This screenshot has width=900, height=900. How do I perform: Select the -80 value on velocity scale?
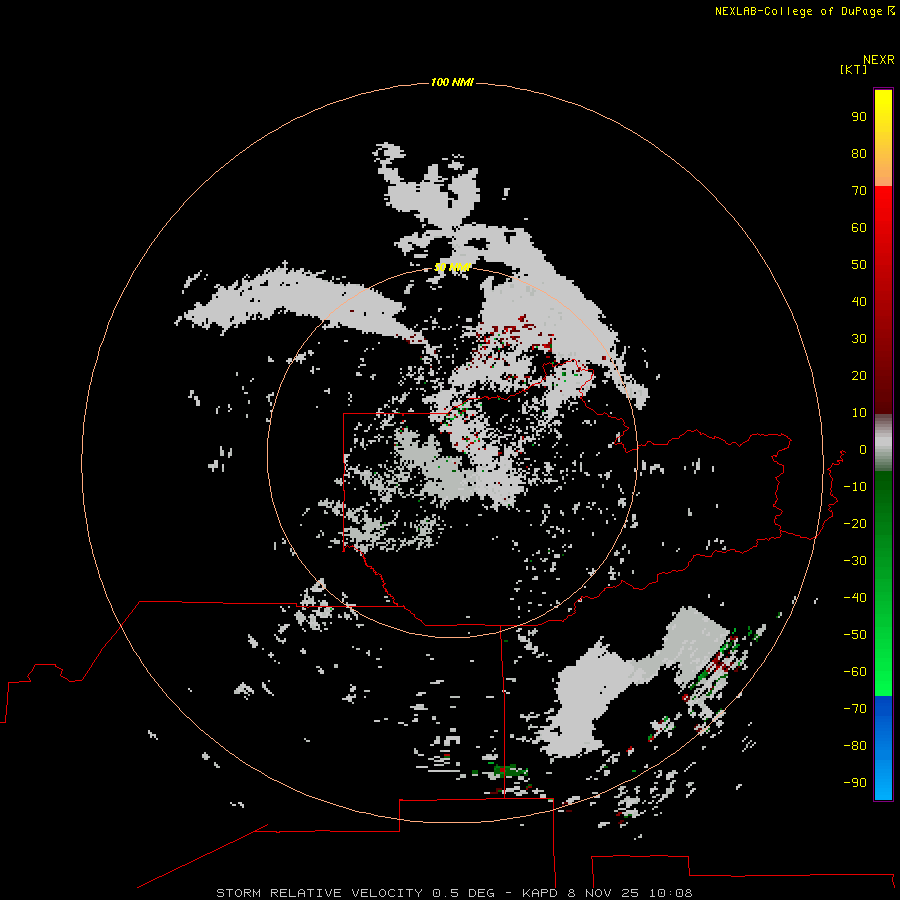[x=855, y=746]
